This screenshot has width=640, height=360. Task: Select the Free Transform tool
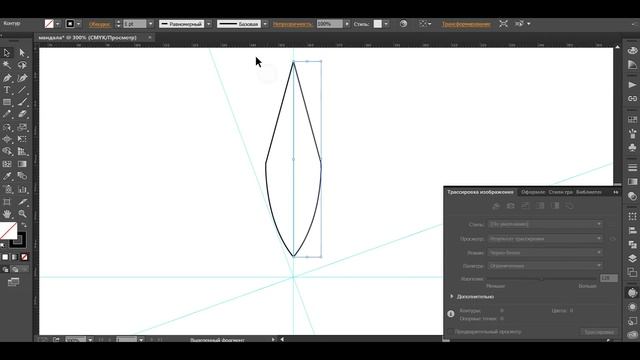click(x=22, y=139)
